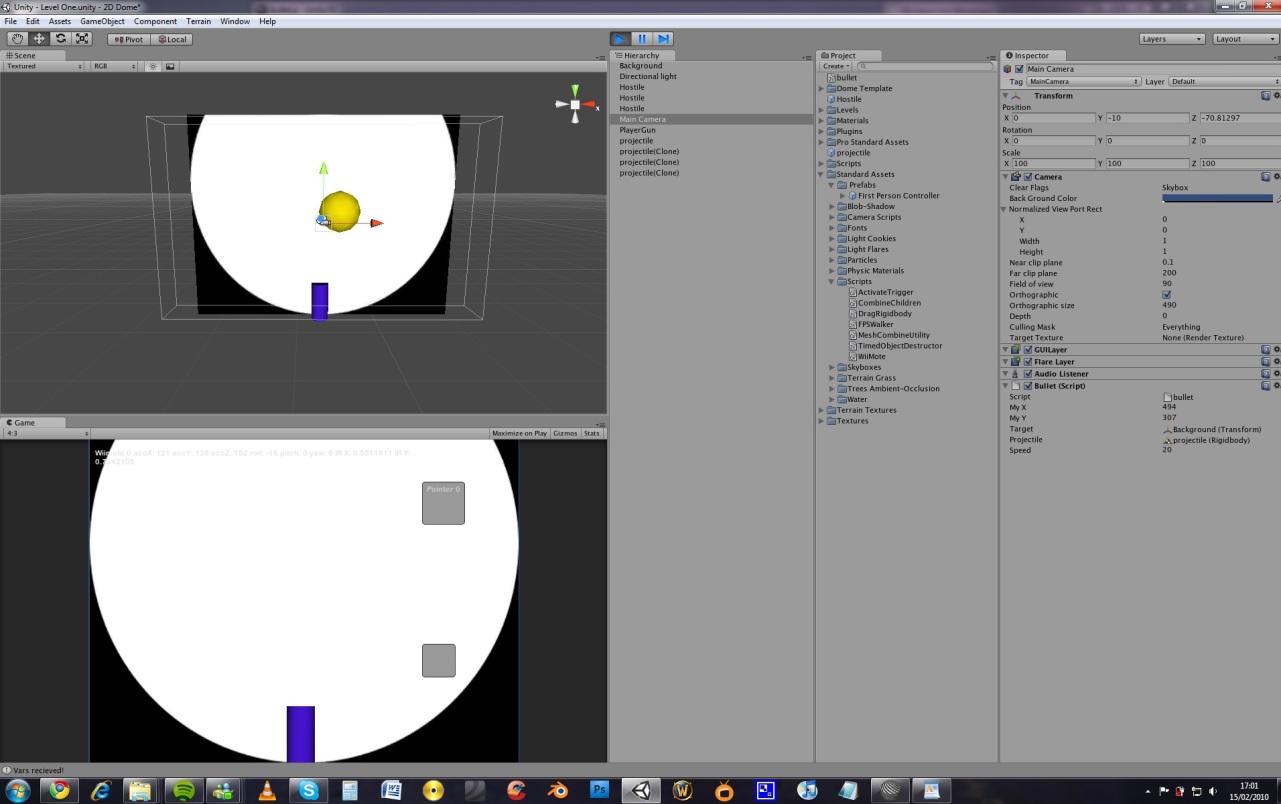Select the Hand tool in the toolbar
Screen dimensions: 1281x804
(x=16, y=38)
